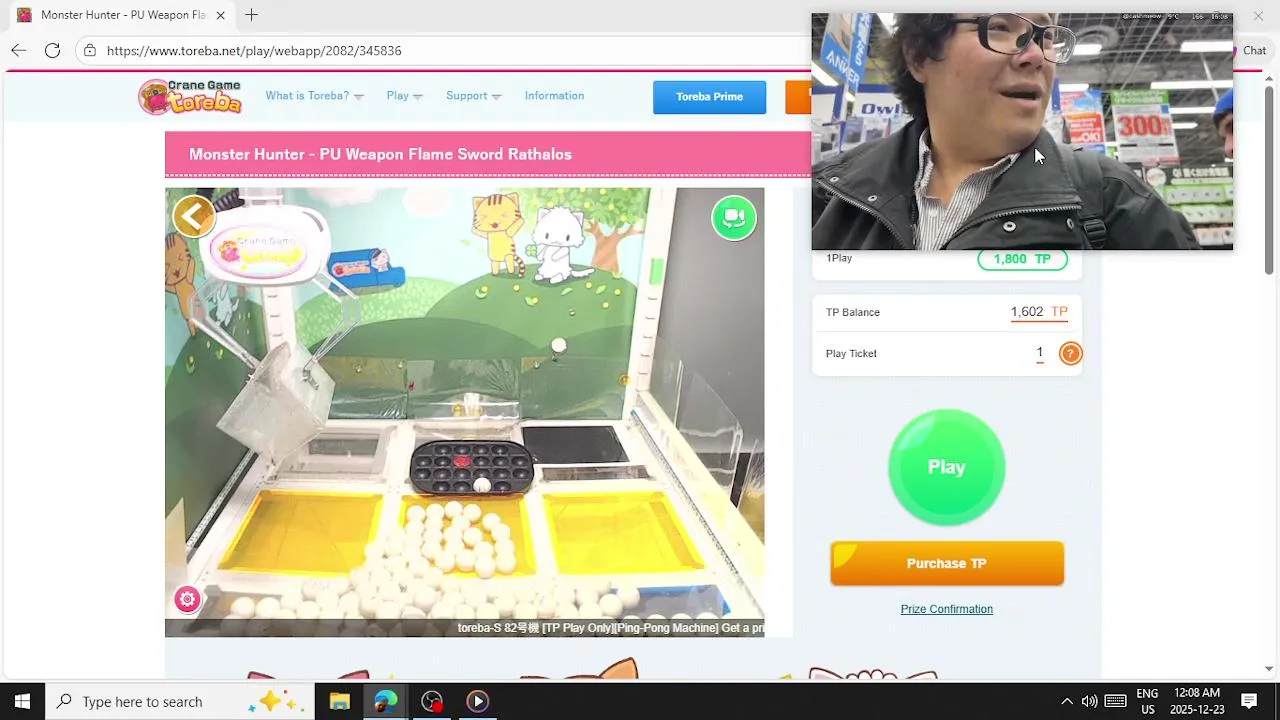Open volume control in system tray
Image resolution: width=1280 pixels, height=720 pixels.
pos(1089,701)
